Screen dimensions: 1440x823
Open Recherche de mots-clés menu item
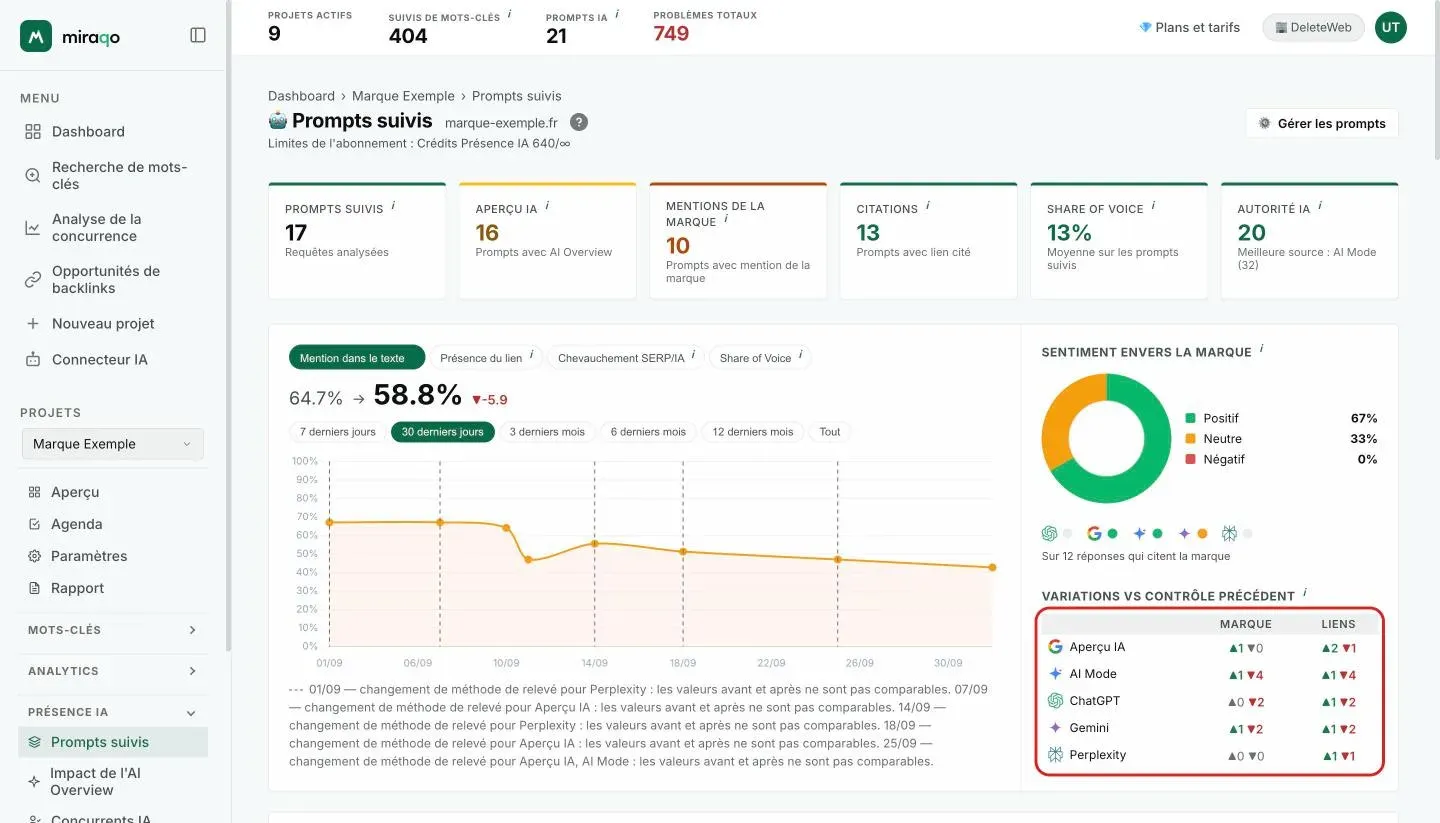[119, 176]
